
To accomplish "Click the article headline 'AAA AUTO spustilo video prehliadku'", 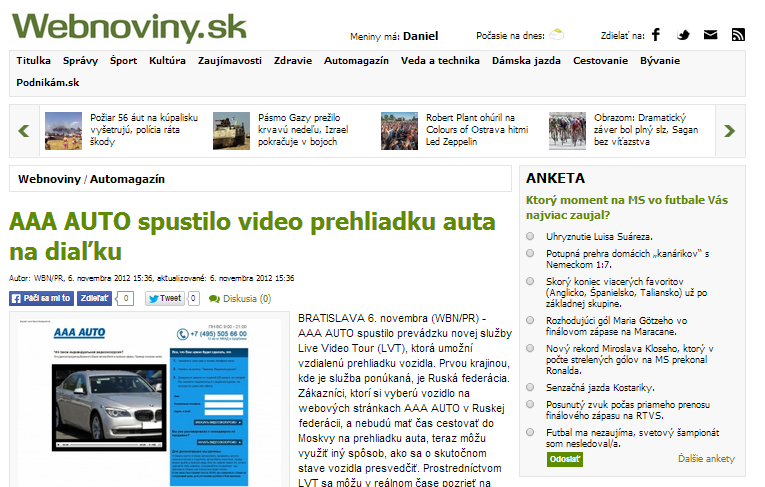I will [252, 237].
